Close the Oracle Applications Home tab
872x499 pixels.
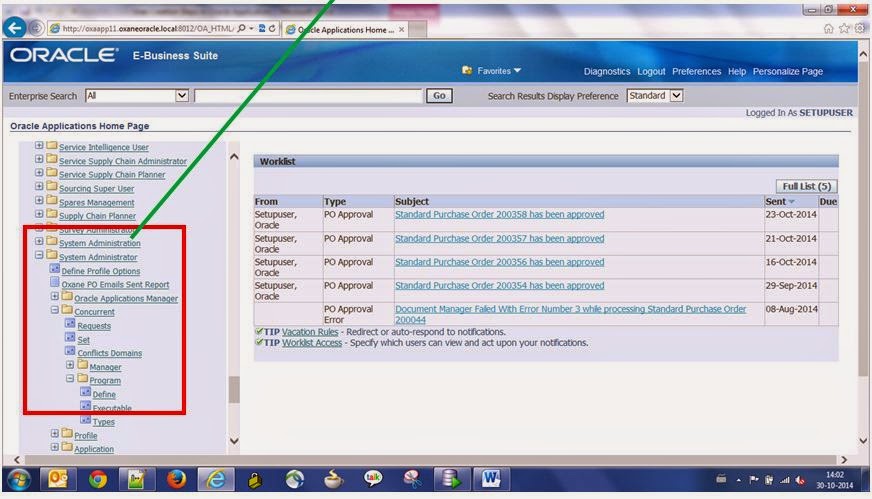point(402,29)
